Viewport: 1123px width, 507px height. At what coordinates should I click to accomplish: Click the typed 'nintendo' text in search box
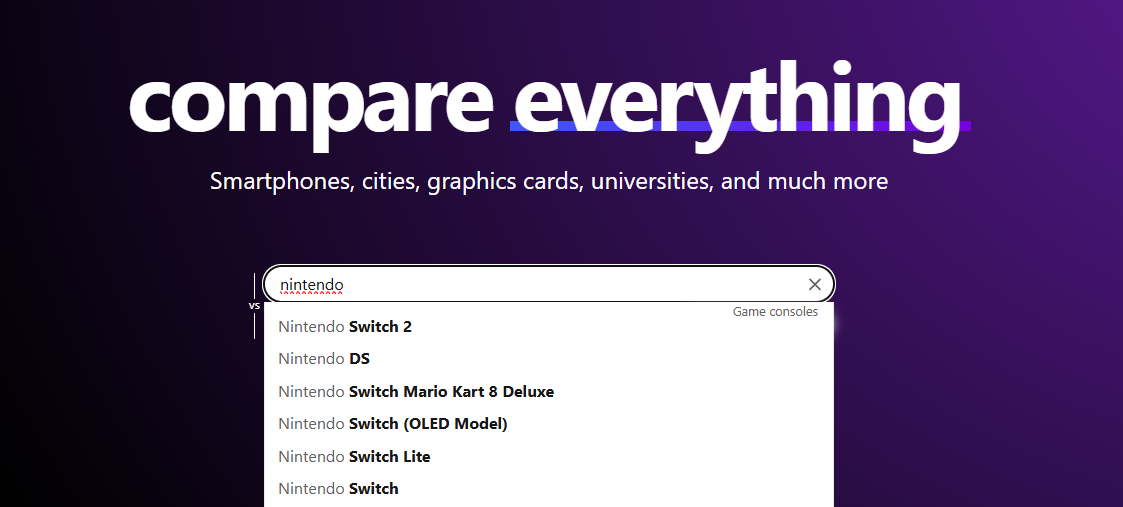pyautogui.click(x=312, y=285)
